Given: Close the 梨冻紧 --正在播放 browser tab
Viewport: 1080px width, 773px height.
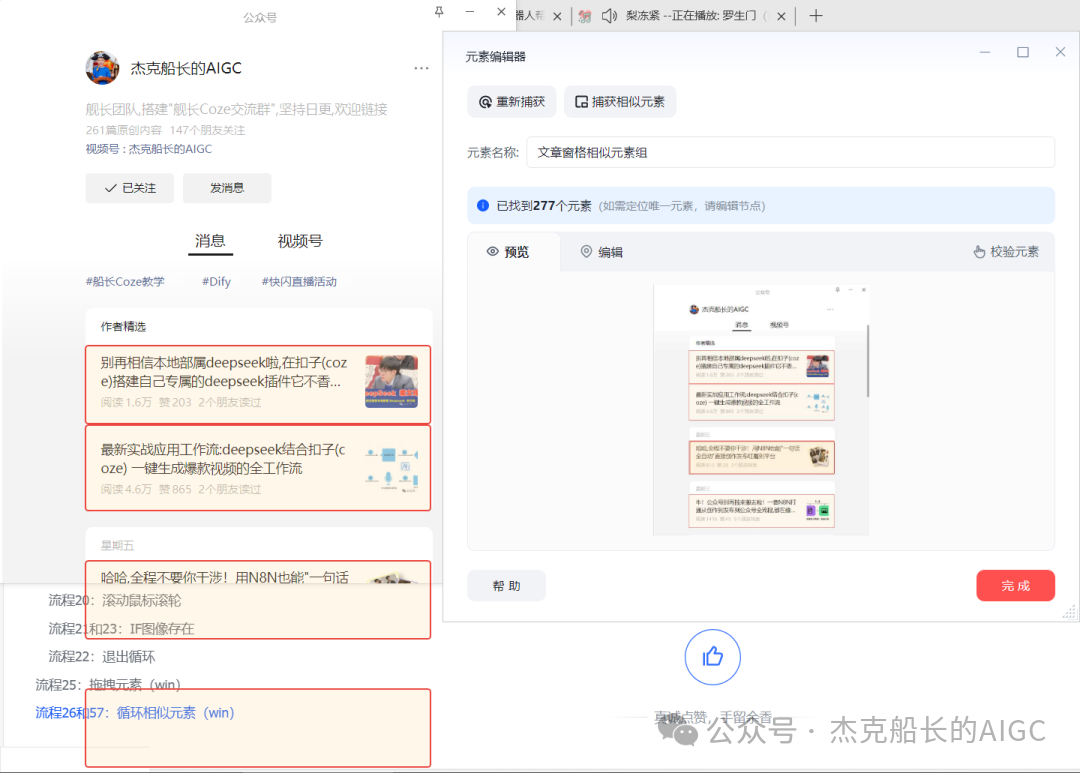Looking at the screenshot, I should [781, 16].
